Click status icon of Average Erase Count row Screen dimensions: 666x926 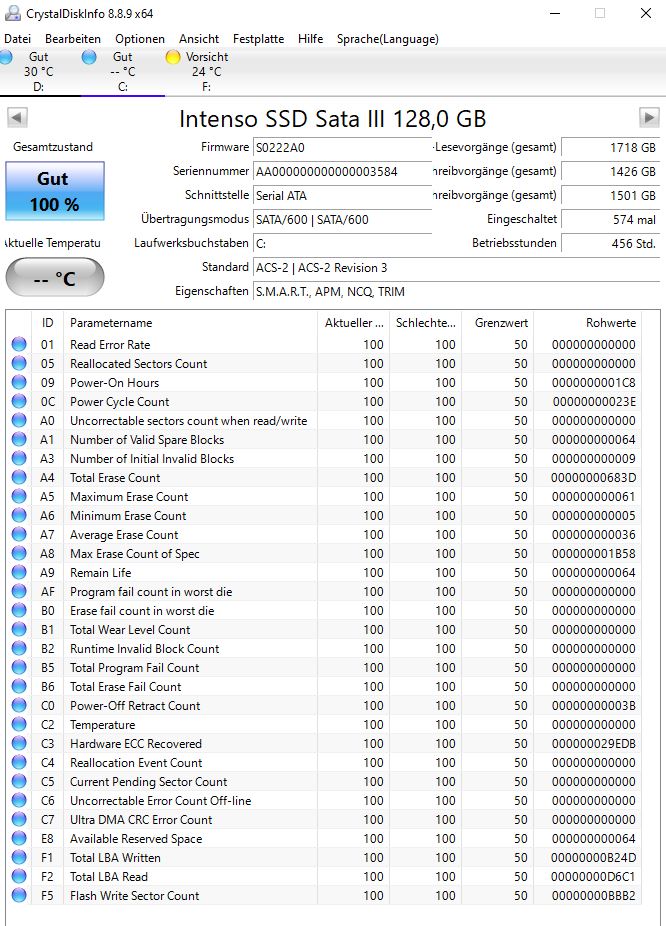(19, 534)
